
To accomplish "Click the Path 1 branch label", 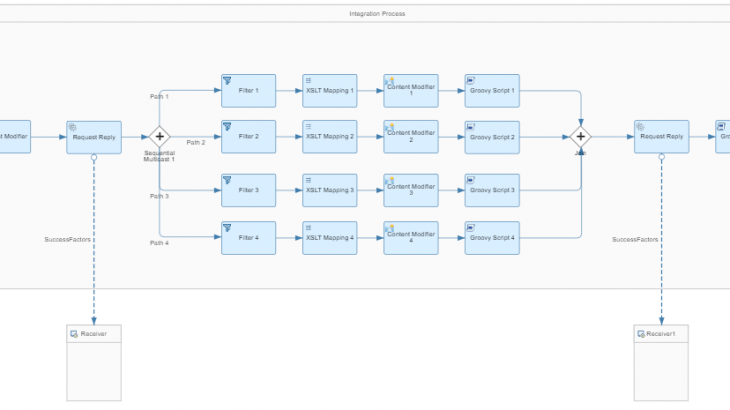I will point(159,97).
